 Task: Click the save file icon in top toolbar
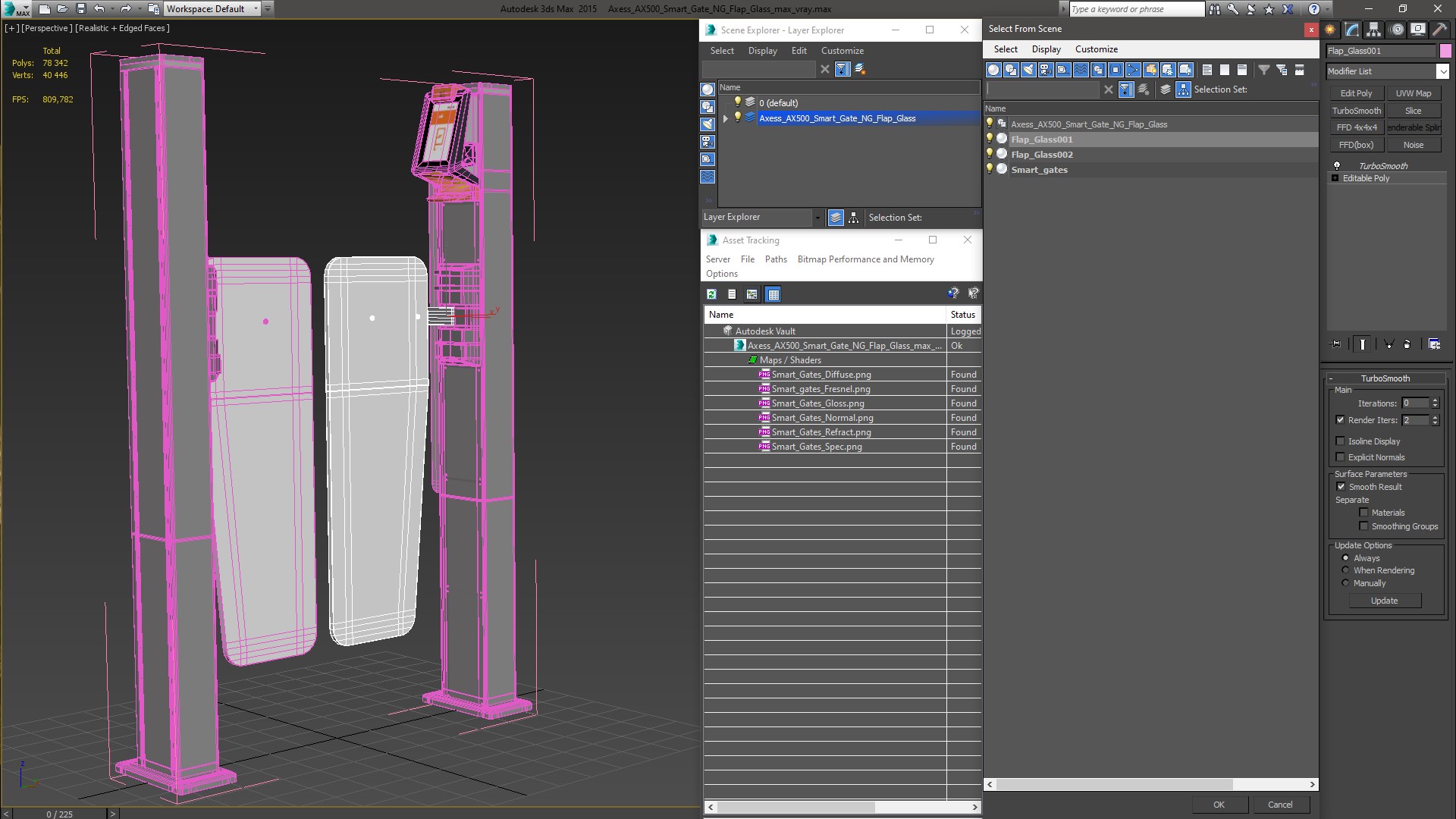pos(80,9)
